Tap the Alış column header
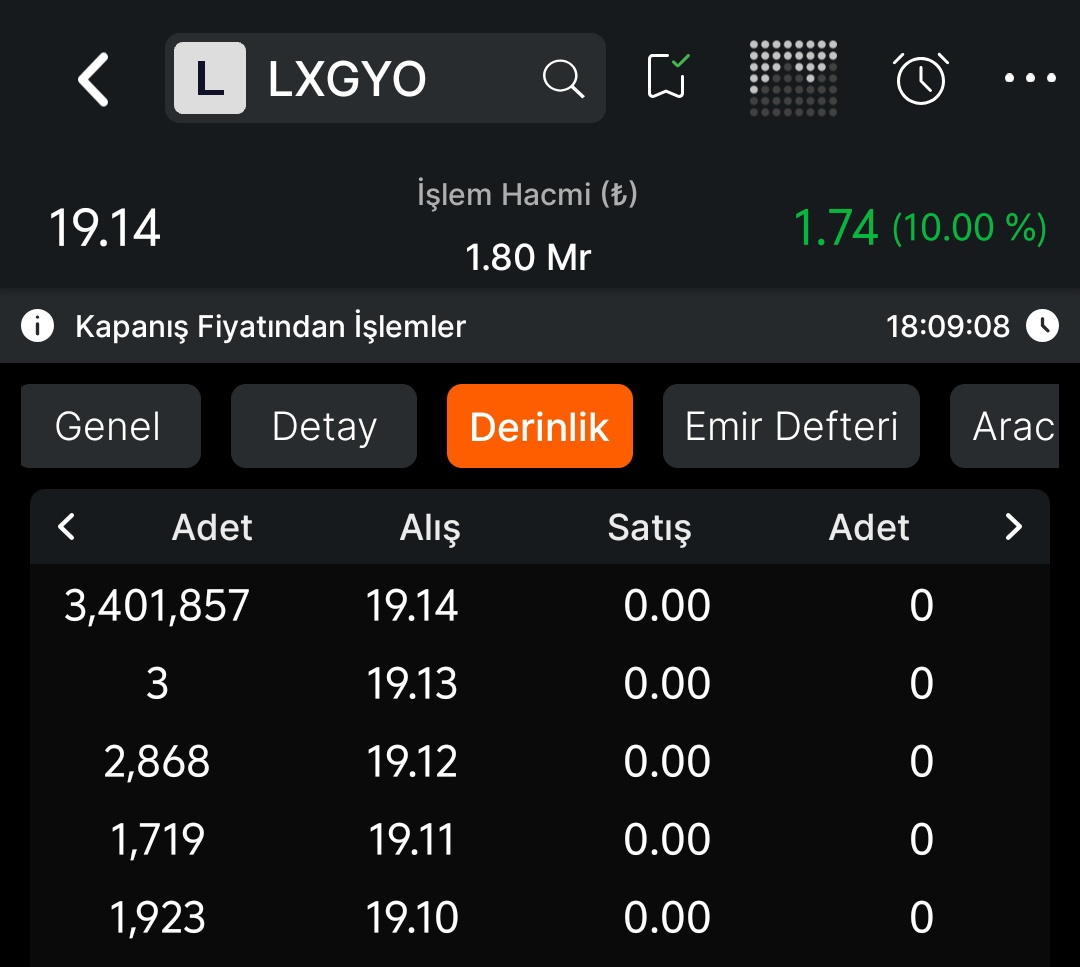 (430, 528)
